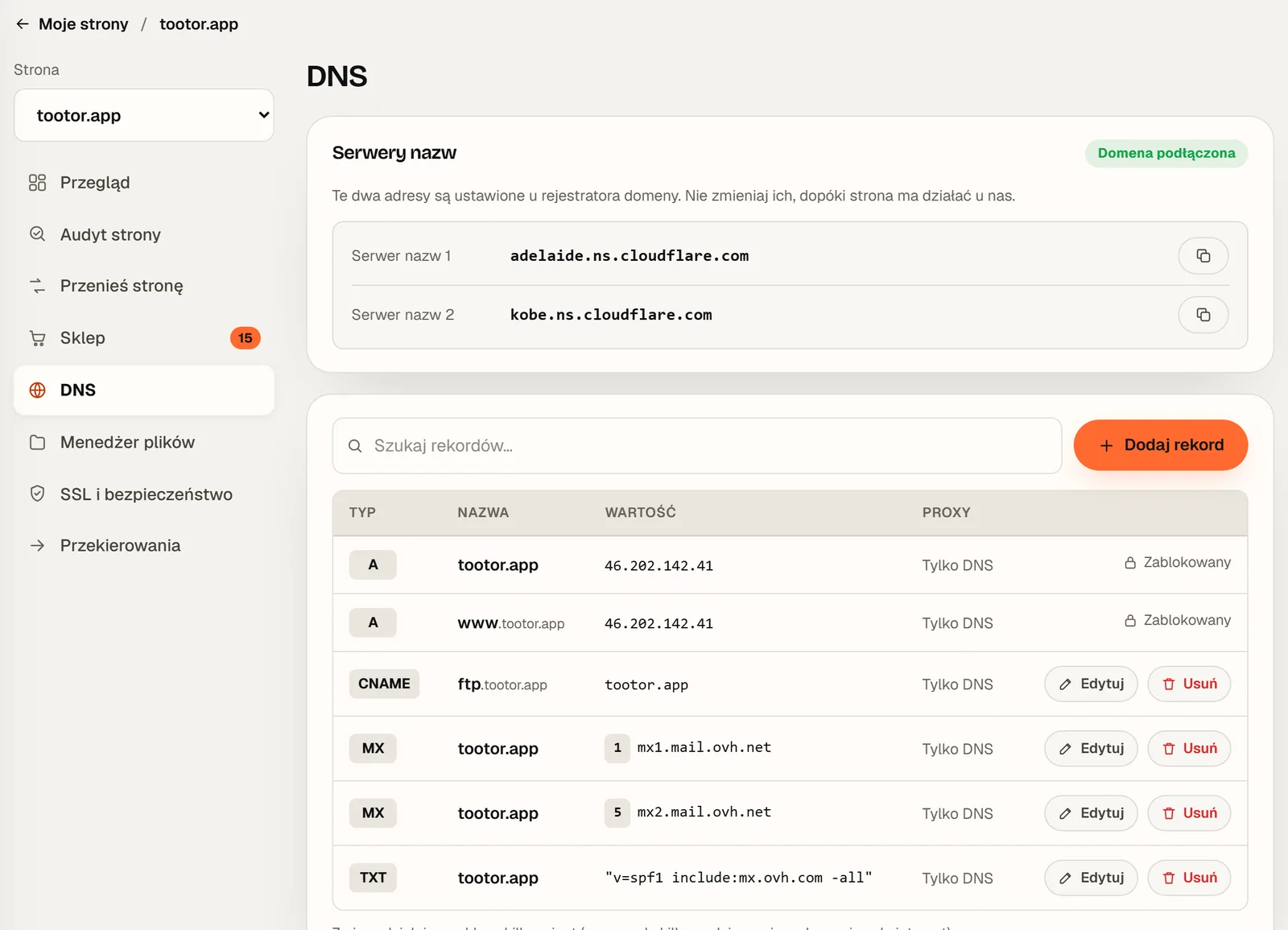Screen dimensions: 1288x930
Task: Click the Moje strony breadcrumb link
Action: tap(84, 24)
